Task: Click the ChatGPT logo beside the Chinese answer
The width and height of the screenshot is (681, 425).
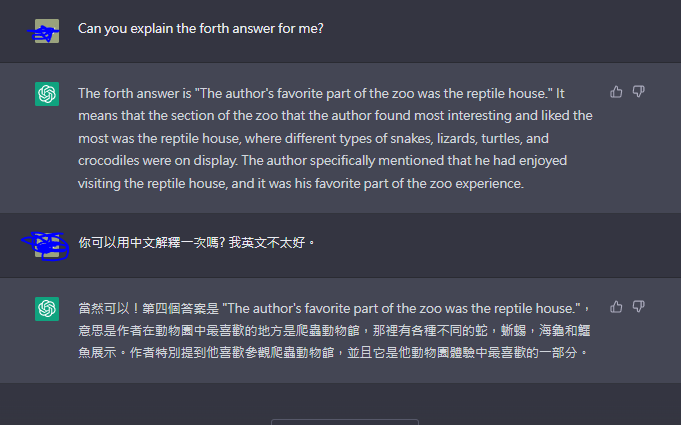Action: 46,308
